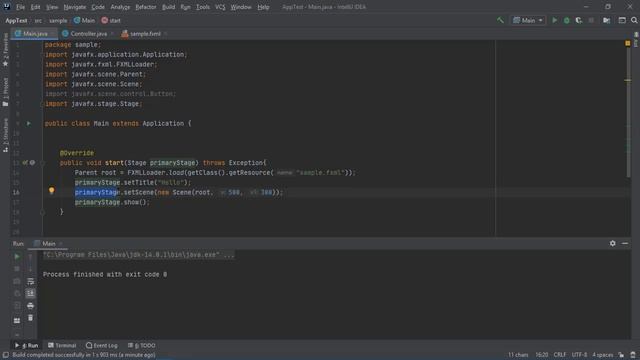The image size is (640, 360).
Task: Open the Refactor menu
Action: point(146,7)
